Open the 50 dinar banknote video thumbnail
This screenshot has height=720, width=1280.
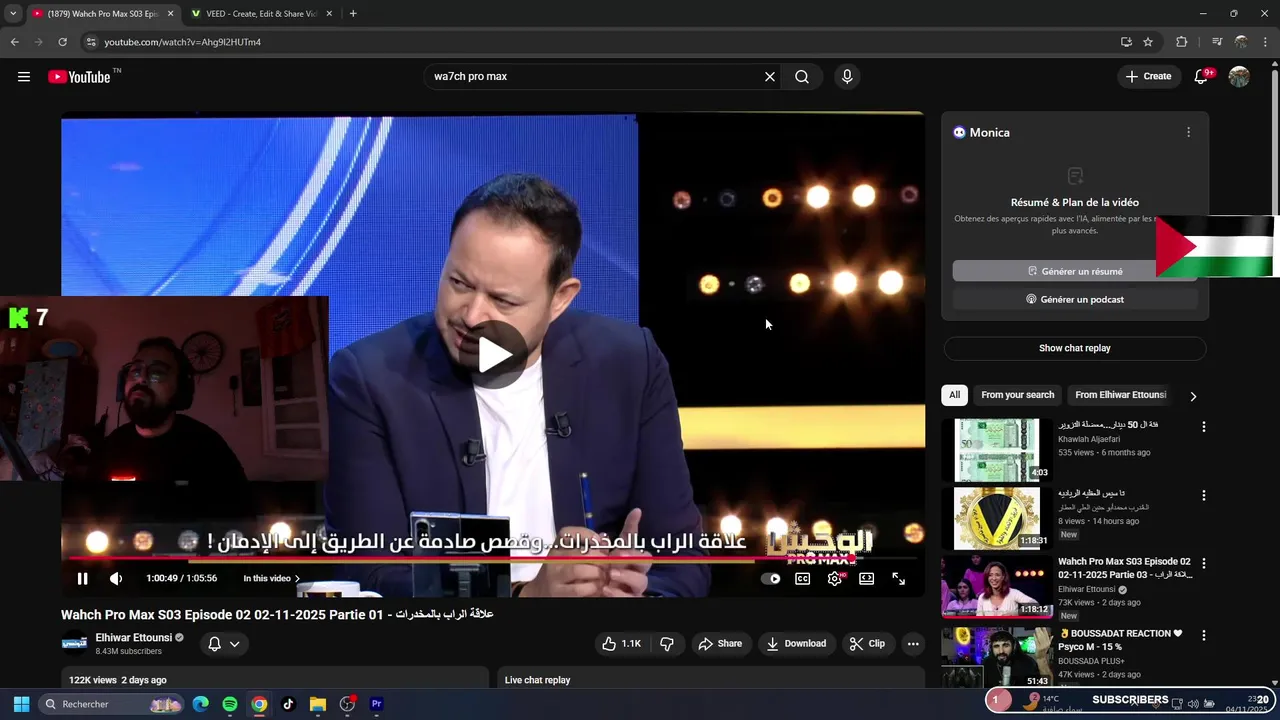click(x=997, y=450)
